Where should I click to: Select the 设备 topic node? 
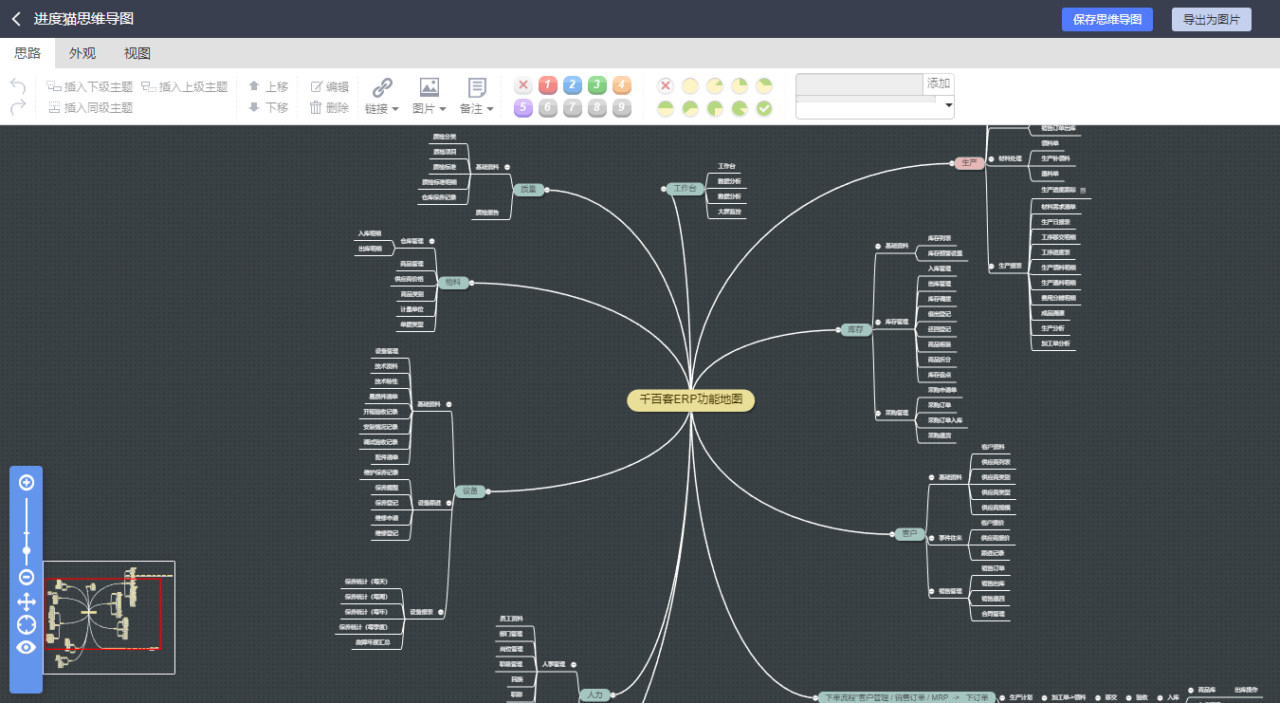[x=469, y=491]
